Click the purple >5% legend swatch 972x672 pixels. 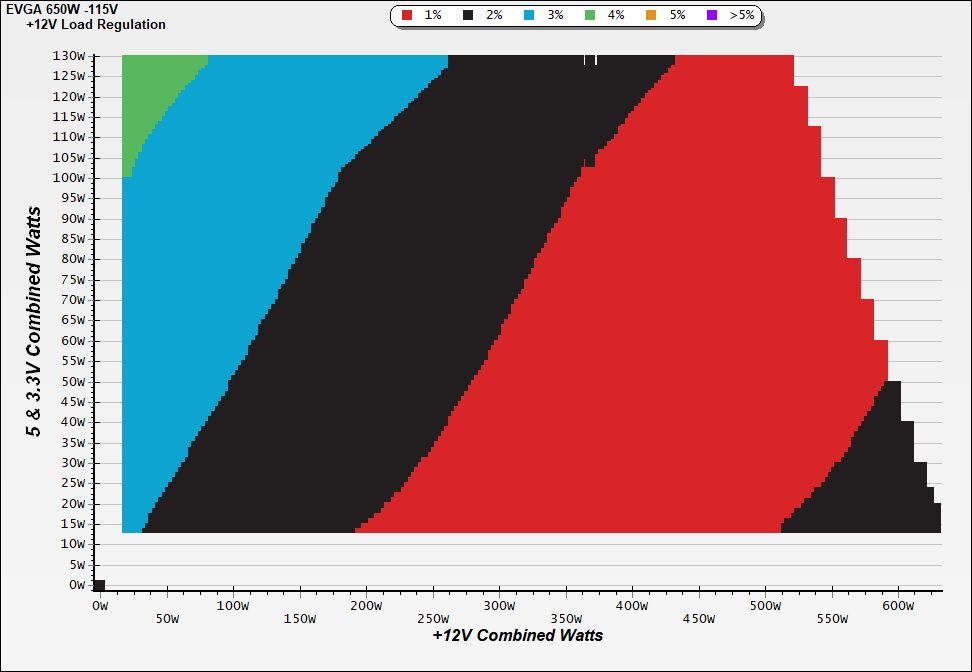click(712, 15)
